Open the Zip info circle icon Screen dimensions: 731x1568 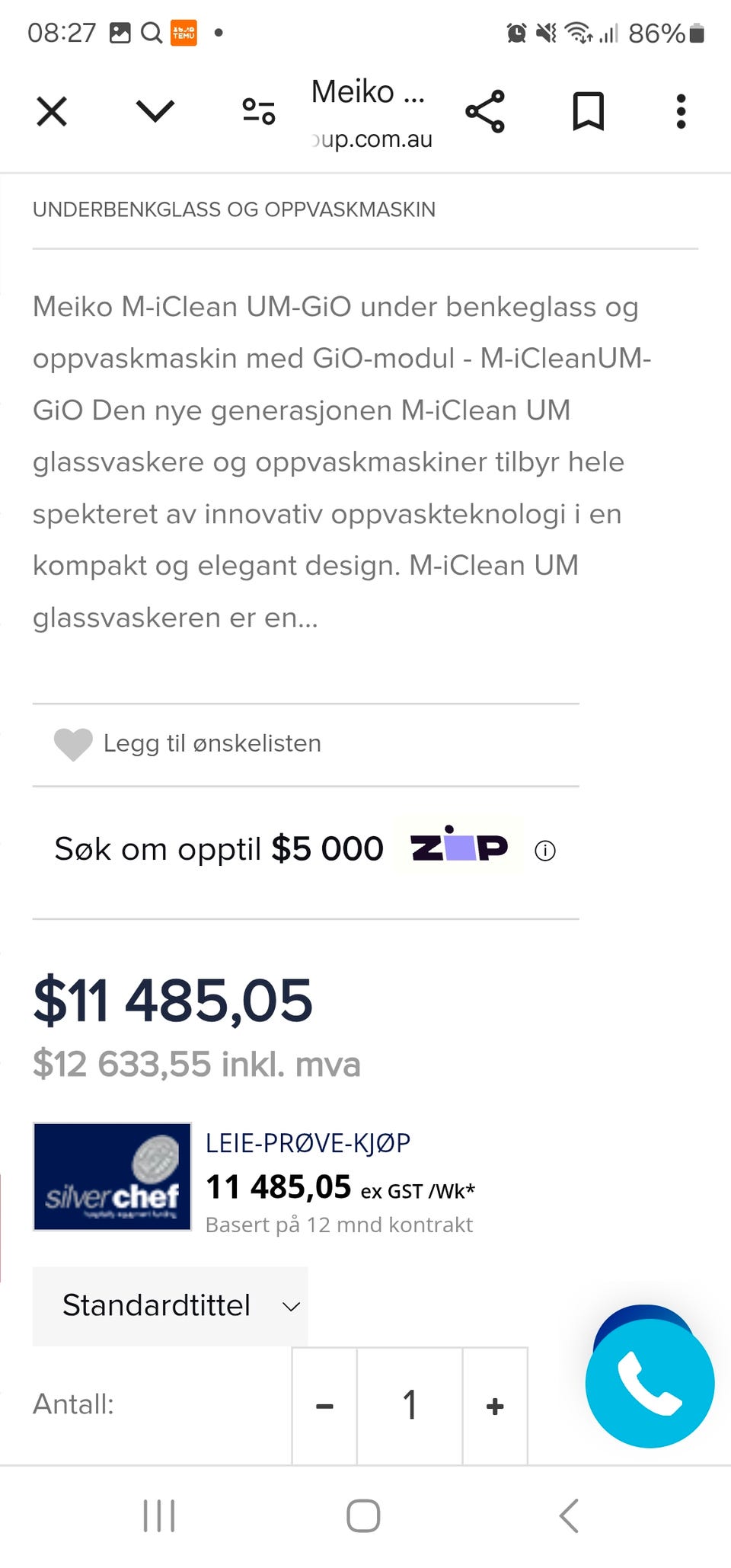[545, 851]
